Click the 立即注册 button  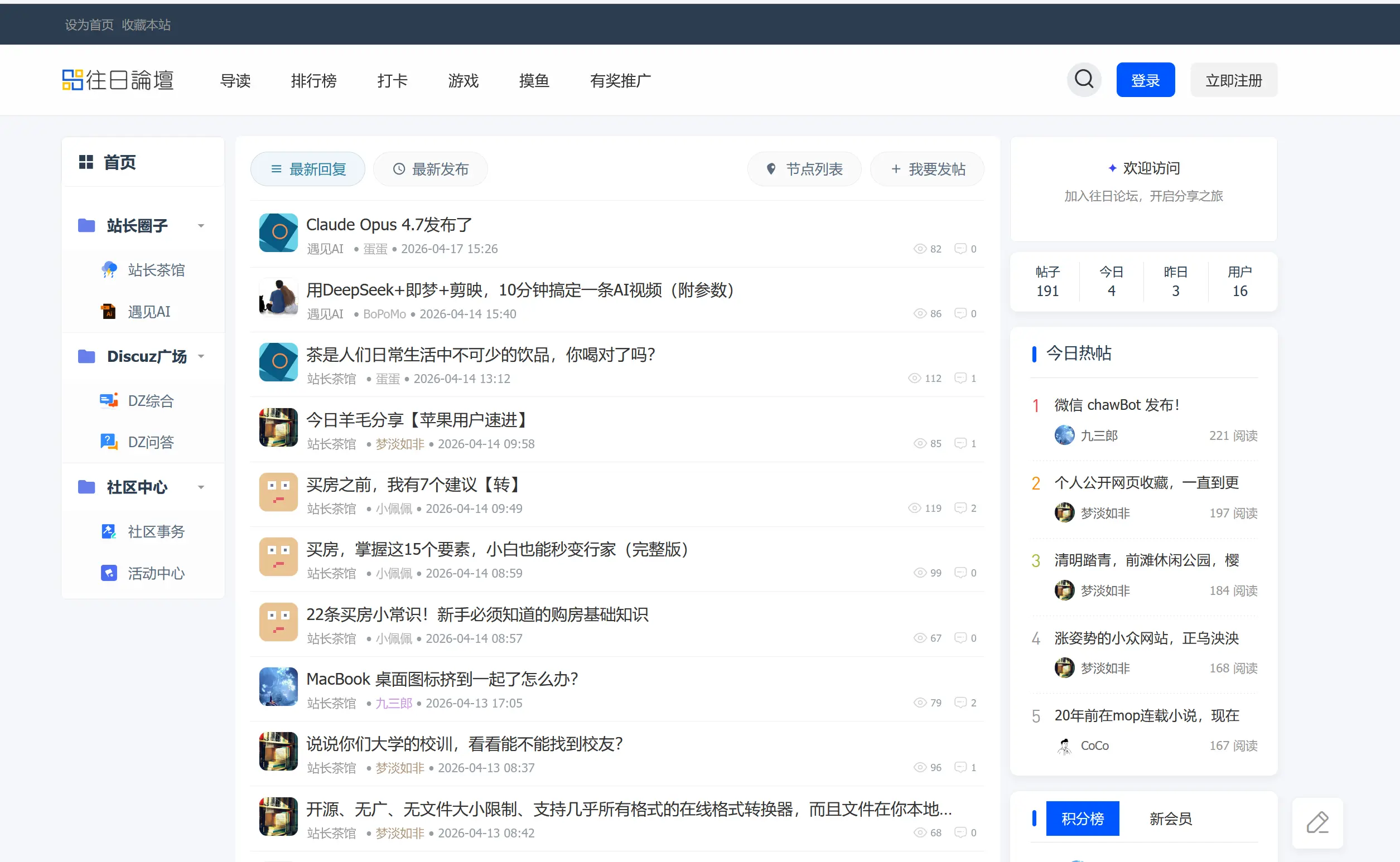(x=1233, y=80)
